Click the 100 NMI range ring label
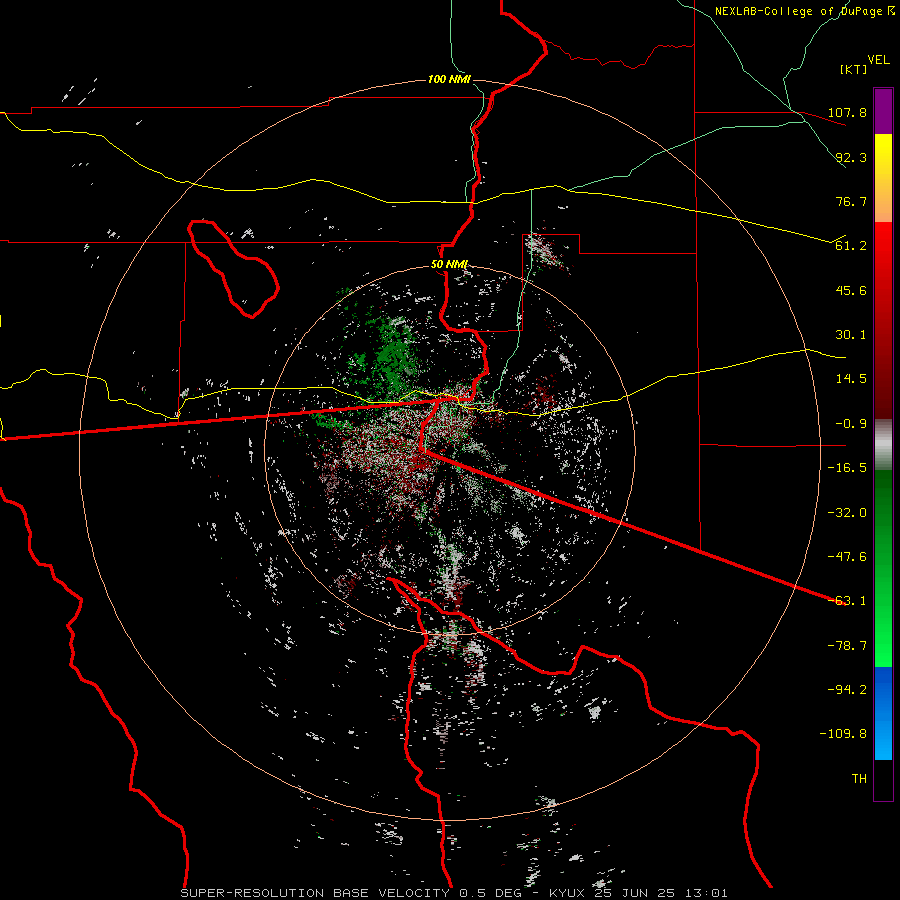900x900 pixels. point(449,79)
